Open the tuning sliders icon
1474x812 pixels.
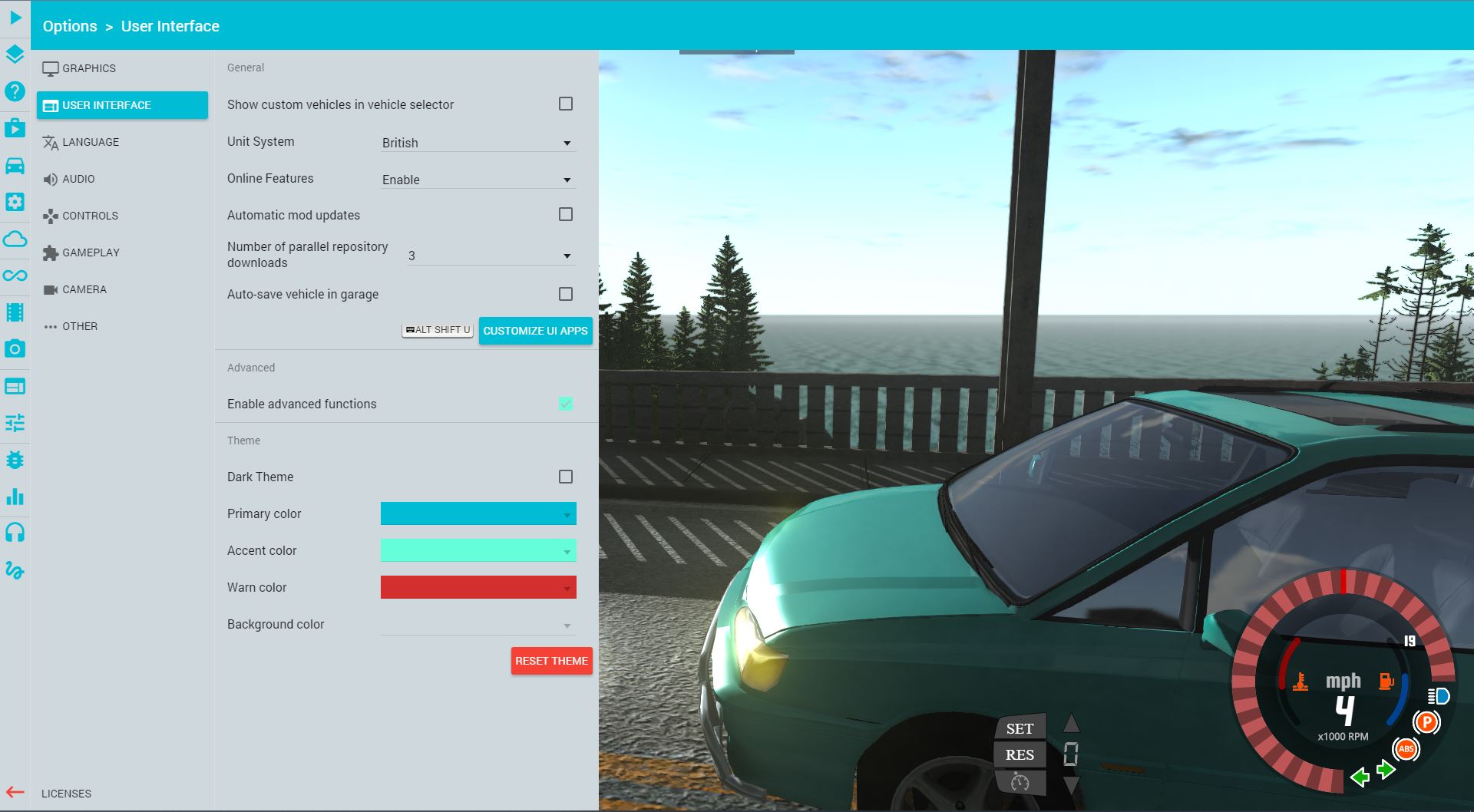point(15,423)
